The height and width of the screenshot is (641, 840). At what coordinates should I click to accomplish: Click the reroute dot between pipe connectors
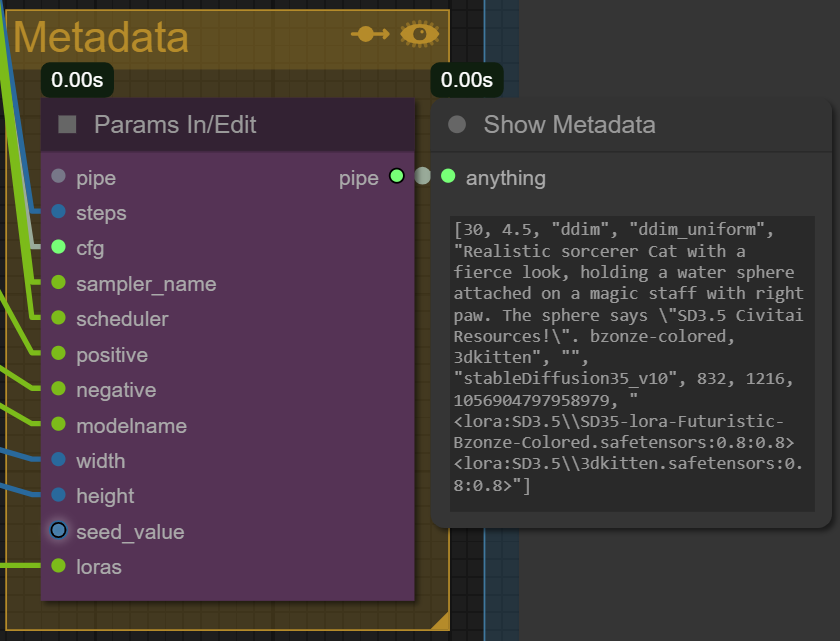pos(422,176)
